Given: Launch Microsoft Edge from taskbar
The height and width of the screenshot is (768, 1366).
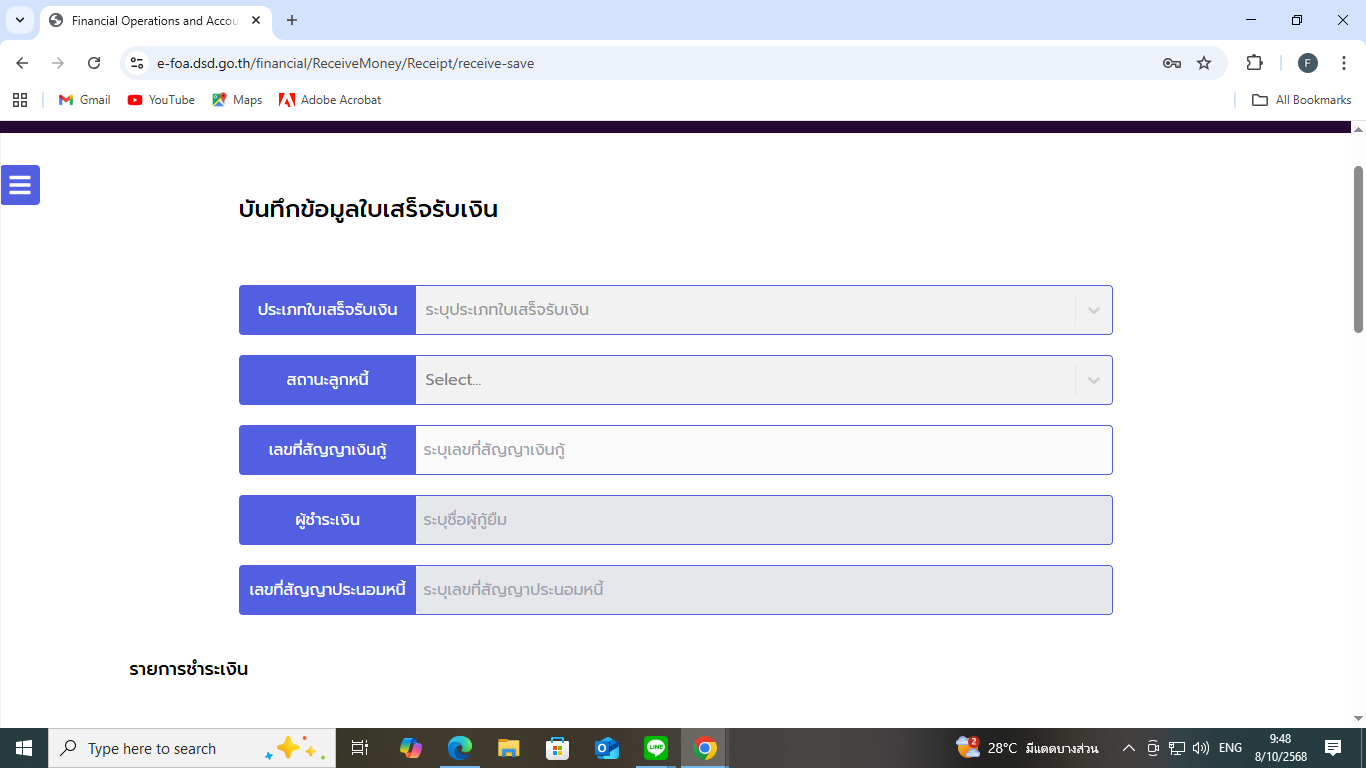Looking at the screenshot, I should click(460, 748).
